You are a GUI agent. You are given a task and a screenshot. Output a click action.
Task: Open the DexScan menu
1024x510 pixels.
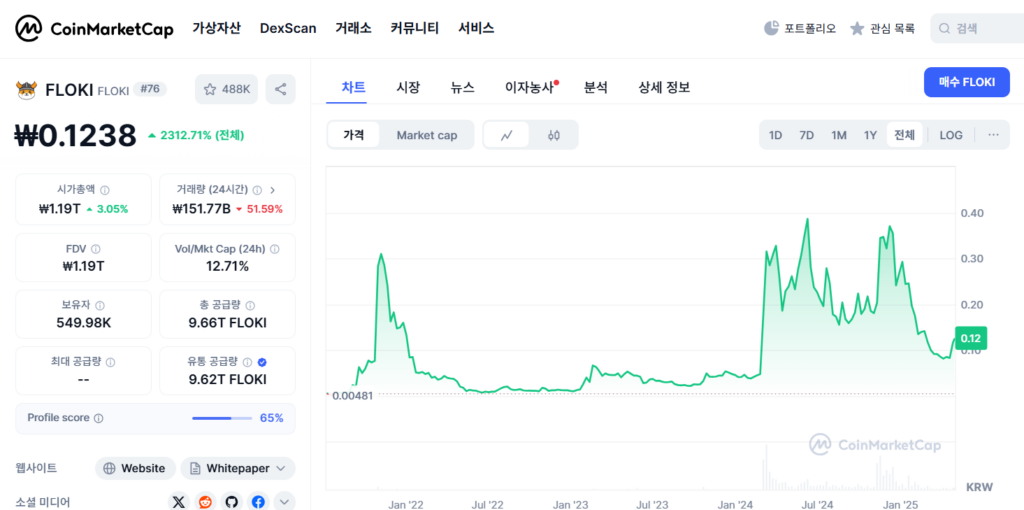point(288,28)
